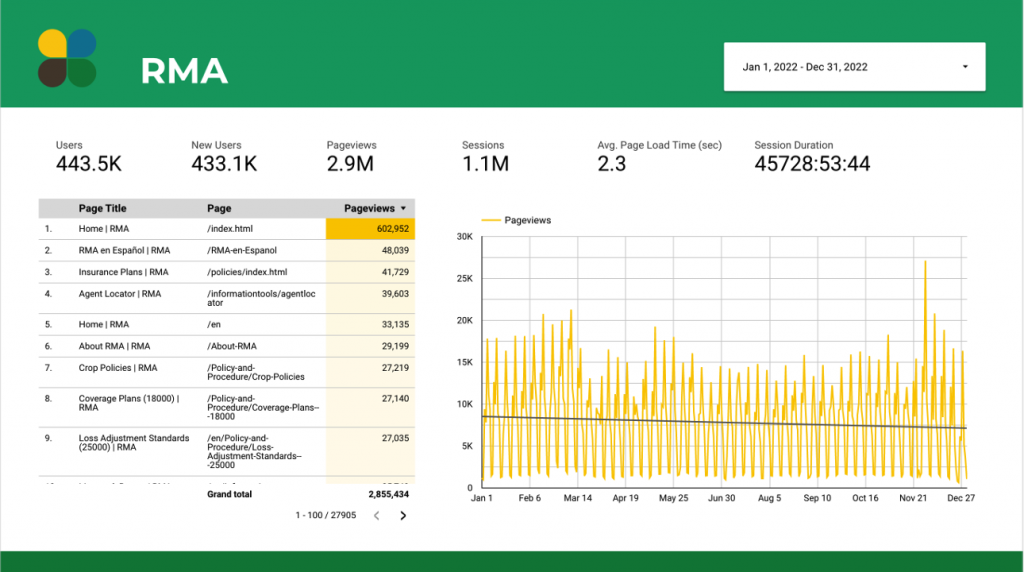Click the four-leaf RMA logo icon
1024x572 pixels.
point(67,58)
